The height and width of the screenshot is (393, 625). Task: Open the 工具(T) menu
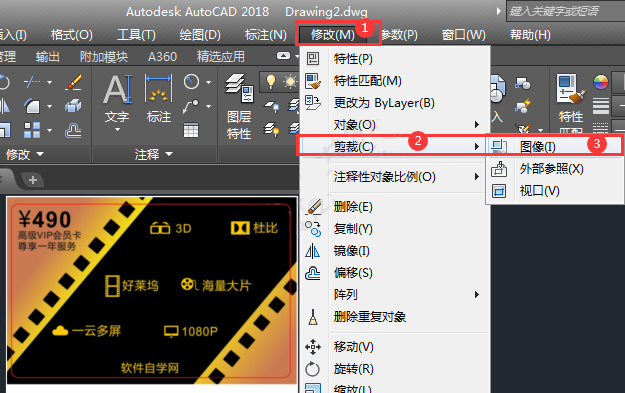pos(136,35)
